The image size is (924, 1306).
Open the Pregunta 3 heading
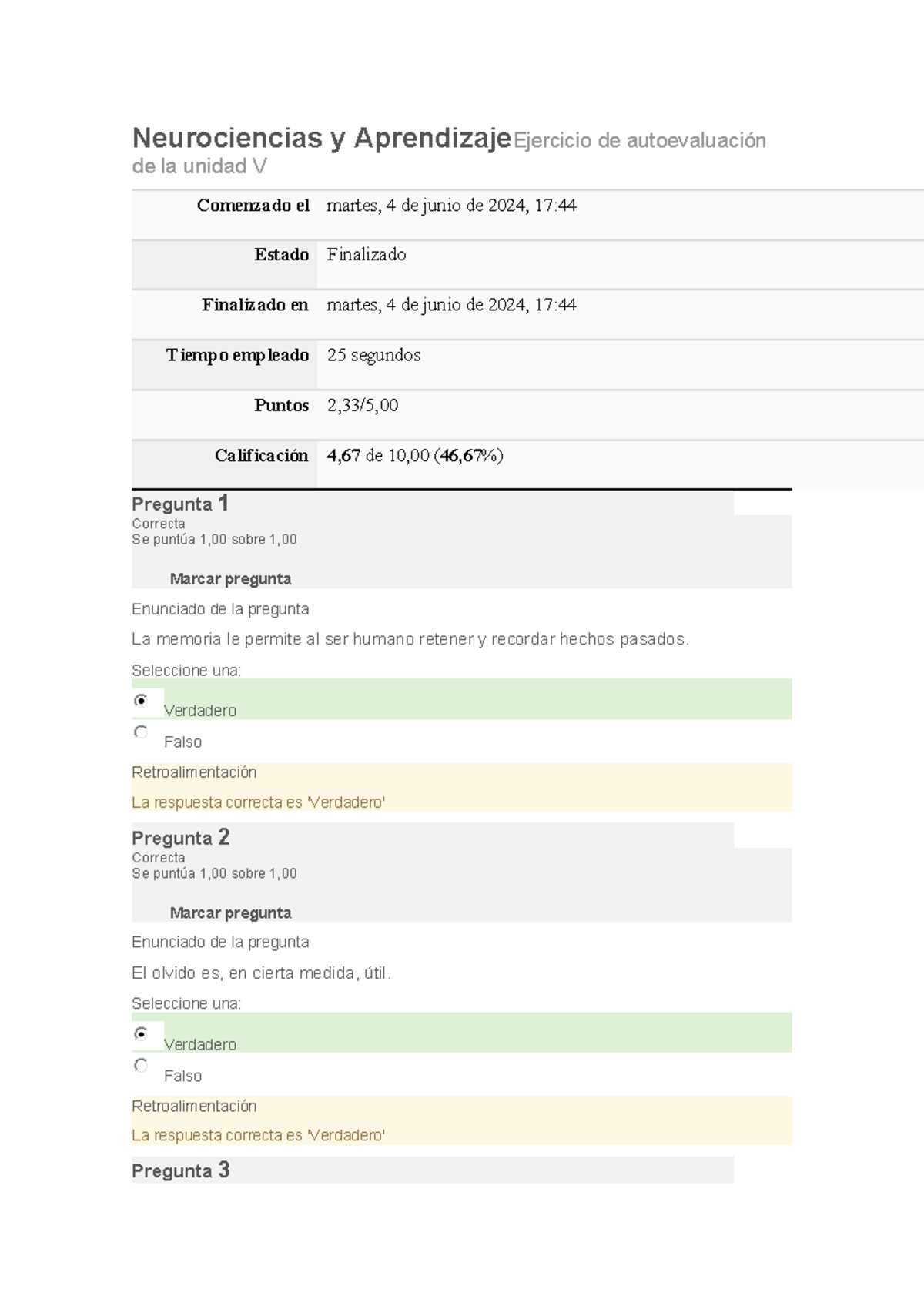[180, 1171]
